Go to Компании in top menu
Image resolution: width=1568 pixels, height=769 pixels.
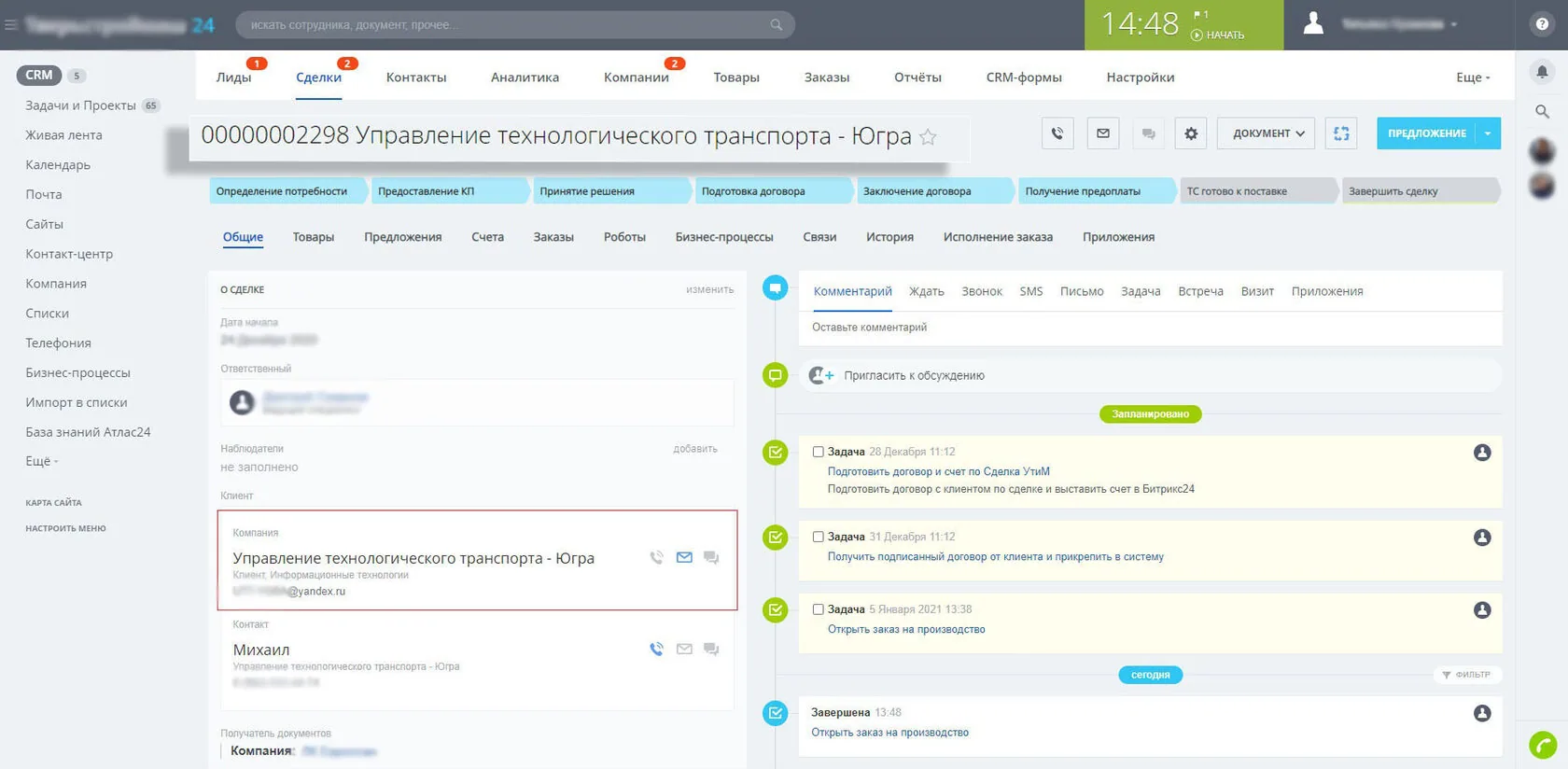(x=637, y=77)
